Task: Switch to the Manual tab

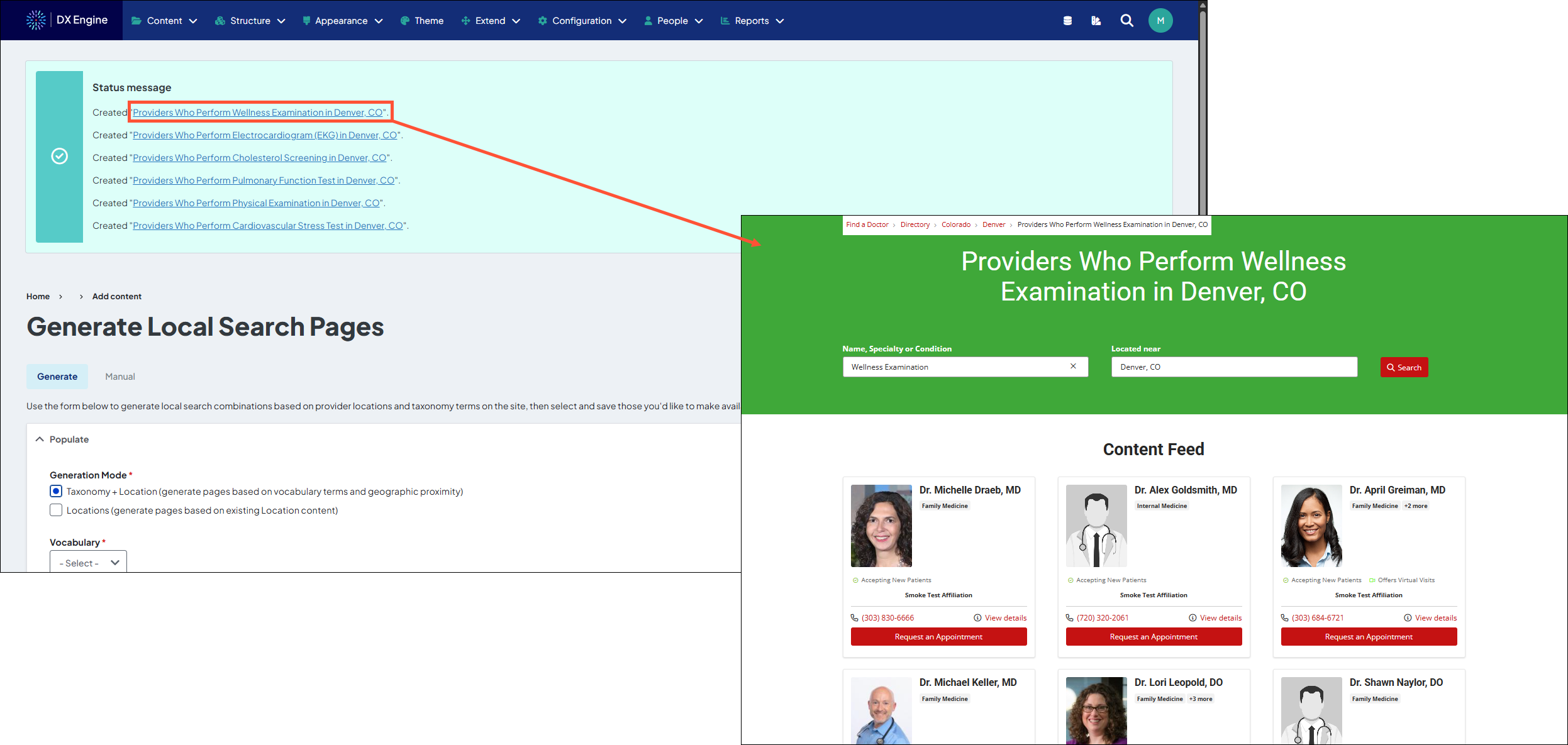Action: point(120,376)
